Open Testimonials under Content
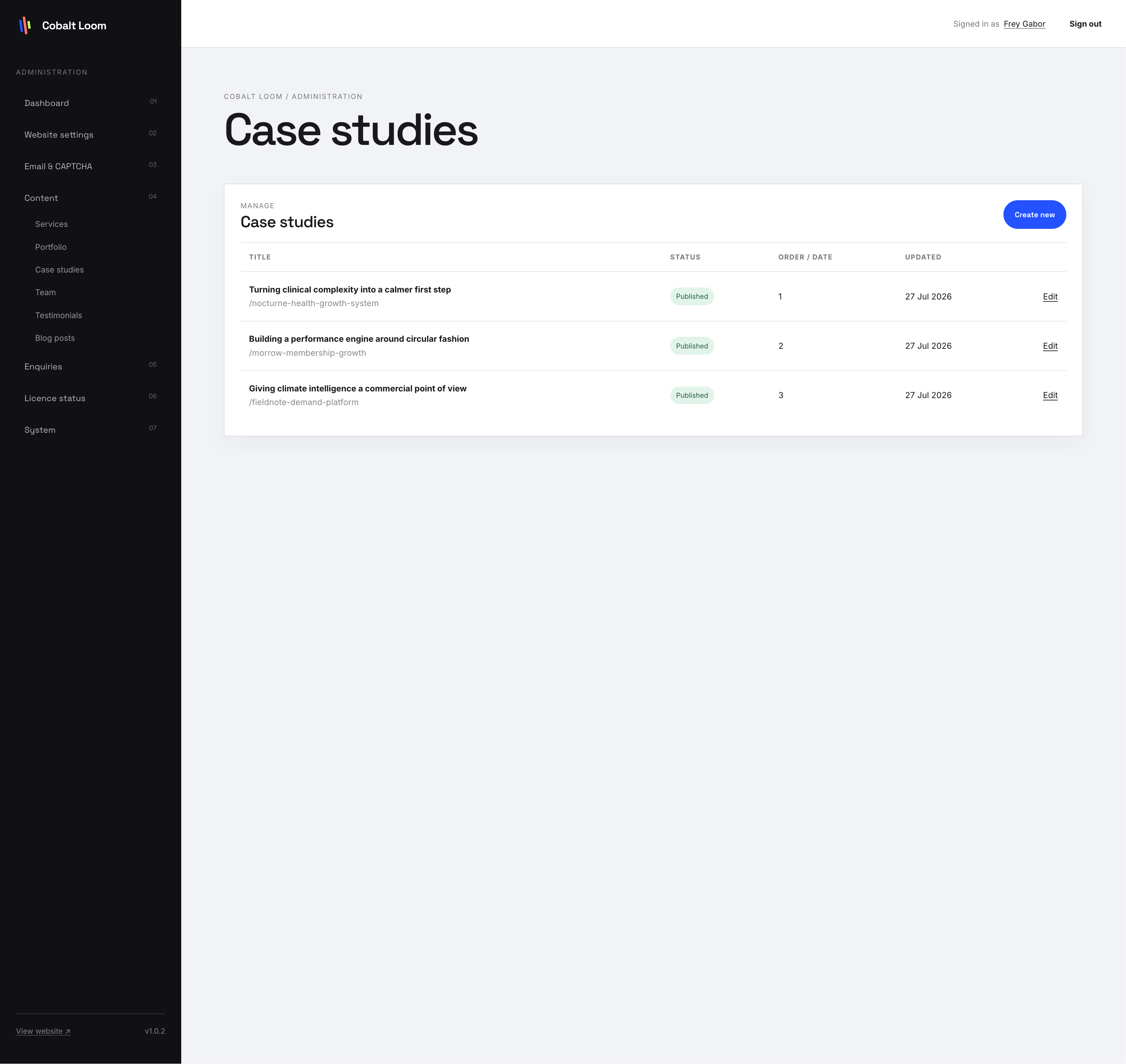Viewport: 1126px width, 1064px height. click(x=58, y=315)
